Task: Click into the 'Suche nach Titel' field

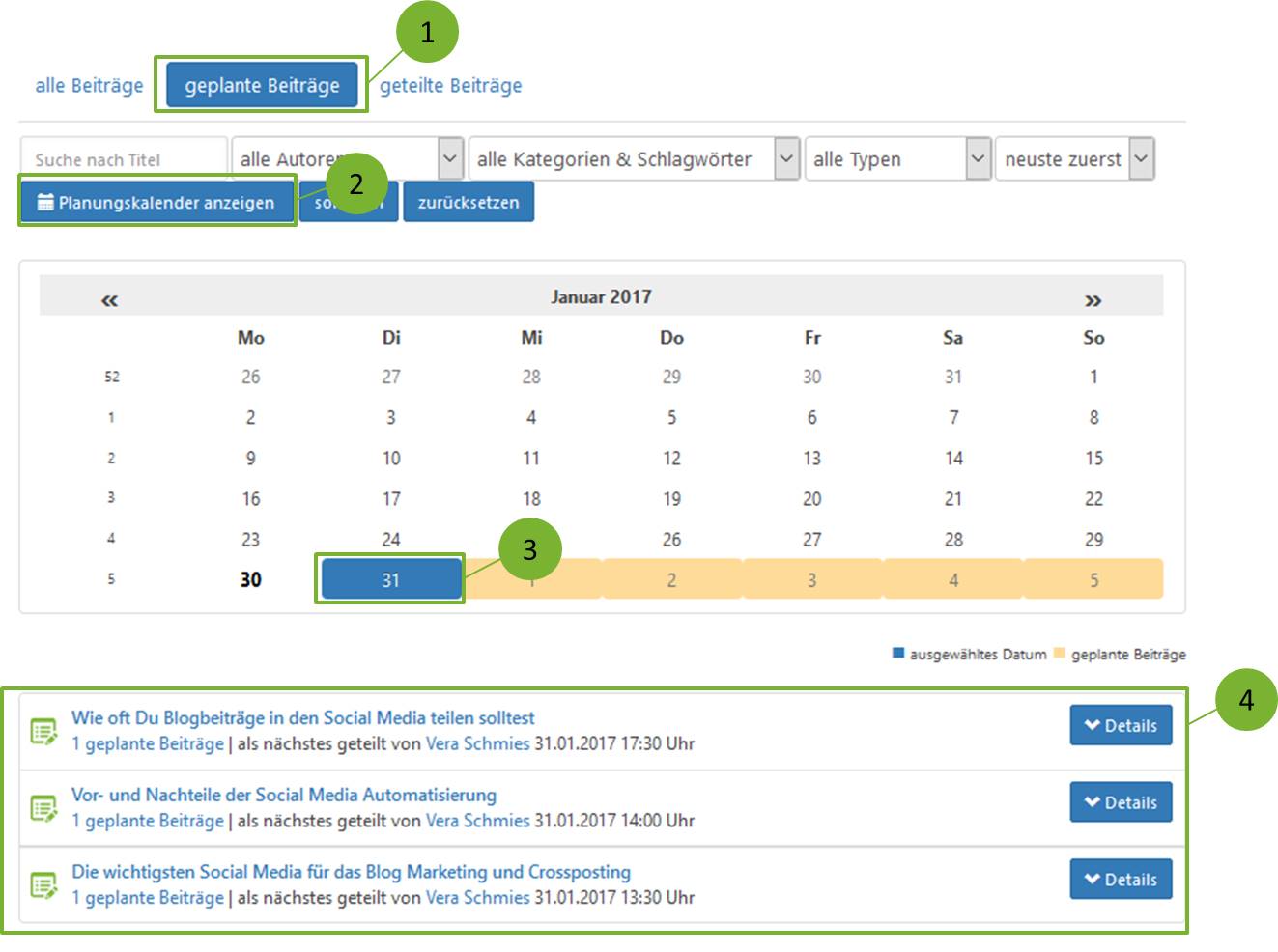Action: (124, 159)
